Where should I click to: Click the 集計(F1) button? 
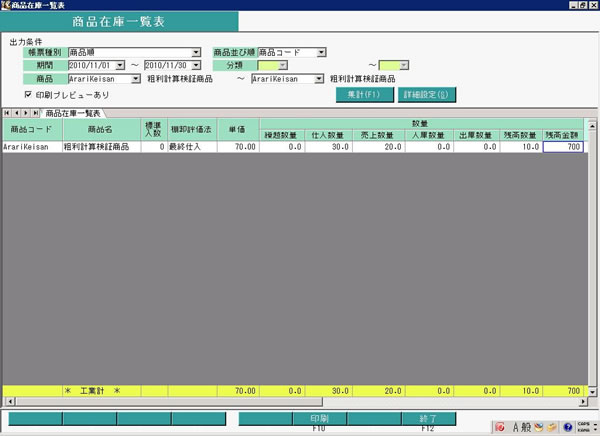(365, 95)
